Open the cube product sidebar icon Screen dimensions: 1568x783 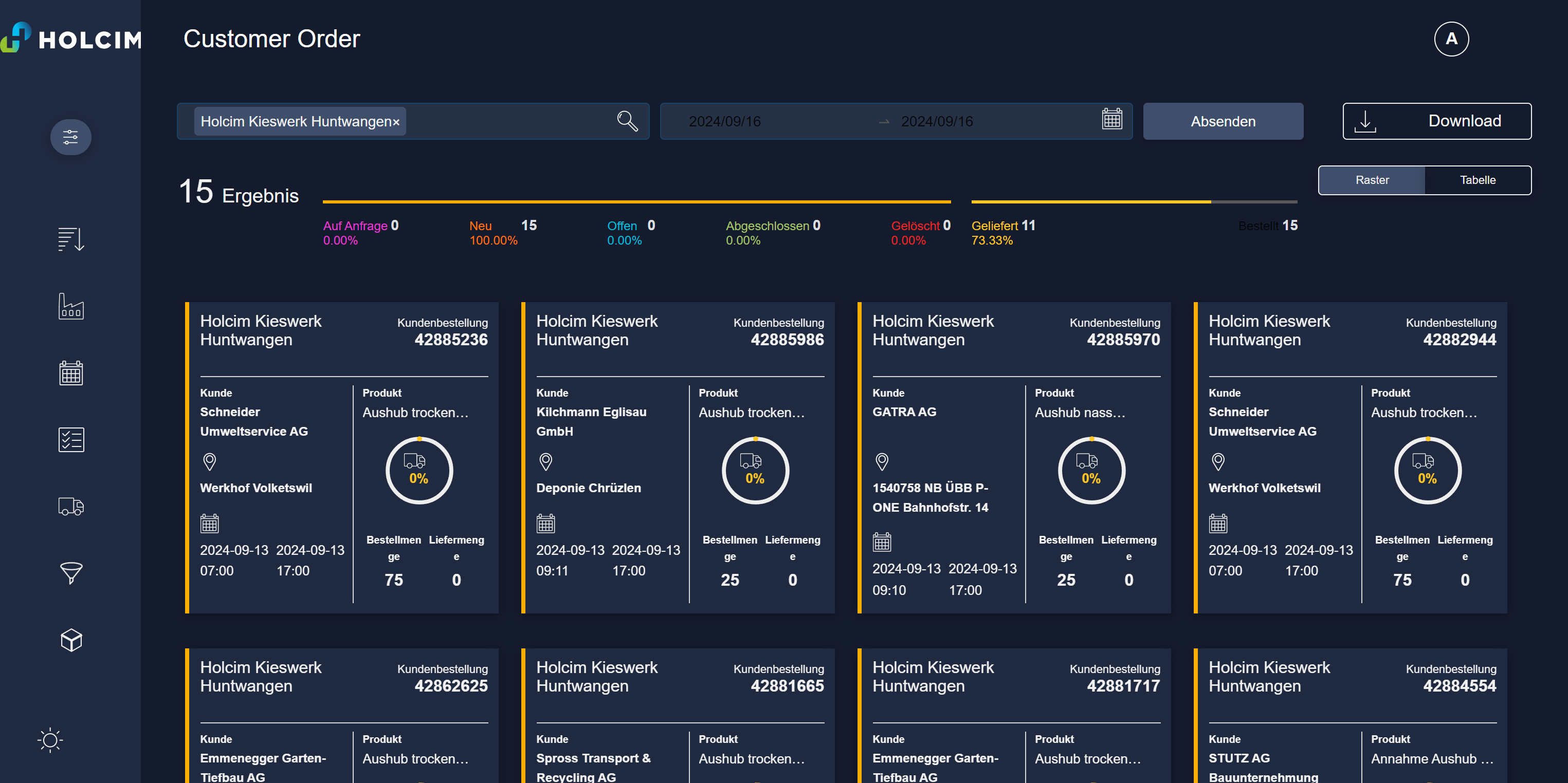(70, 640)
